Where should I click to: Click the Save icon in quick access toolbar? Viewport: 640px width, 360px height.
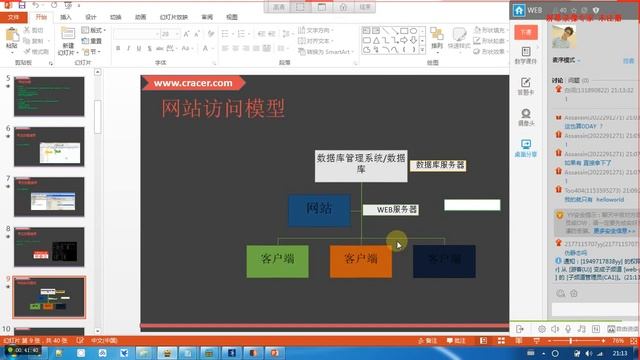pyautogui.click(x=22, y=5)
